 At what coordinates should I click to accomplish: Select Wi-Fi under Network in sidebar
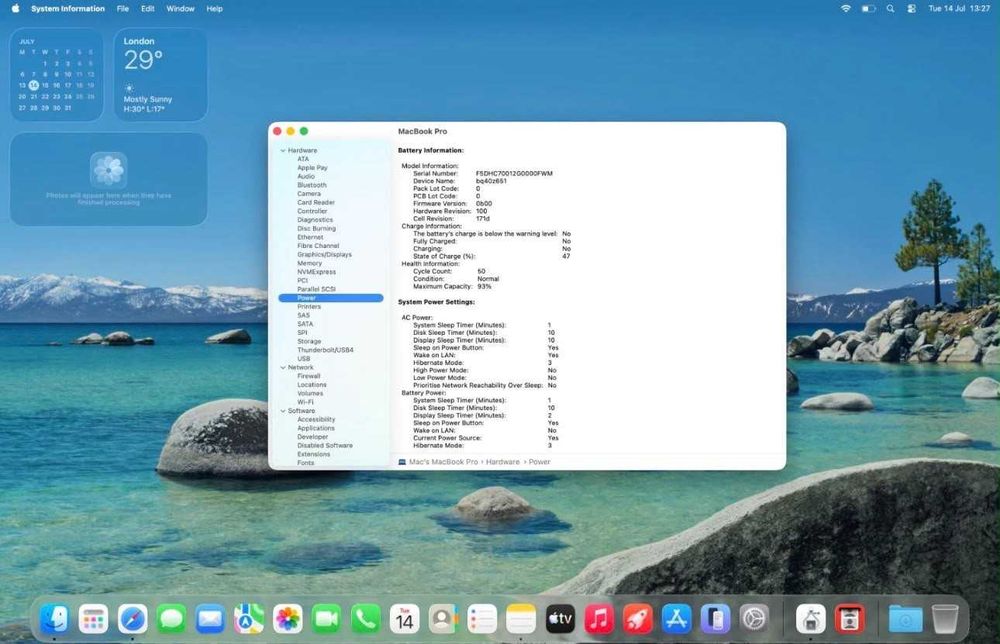pos(305,402)
